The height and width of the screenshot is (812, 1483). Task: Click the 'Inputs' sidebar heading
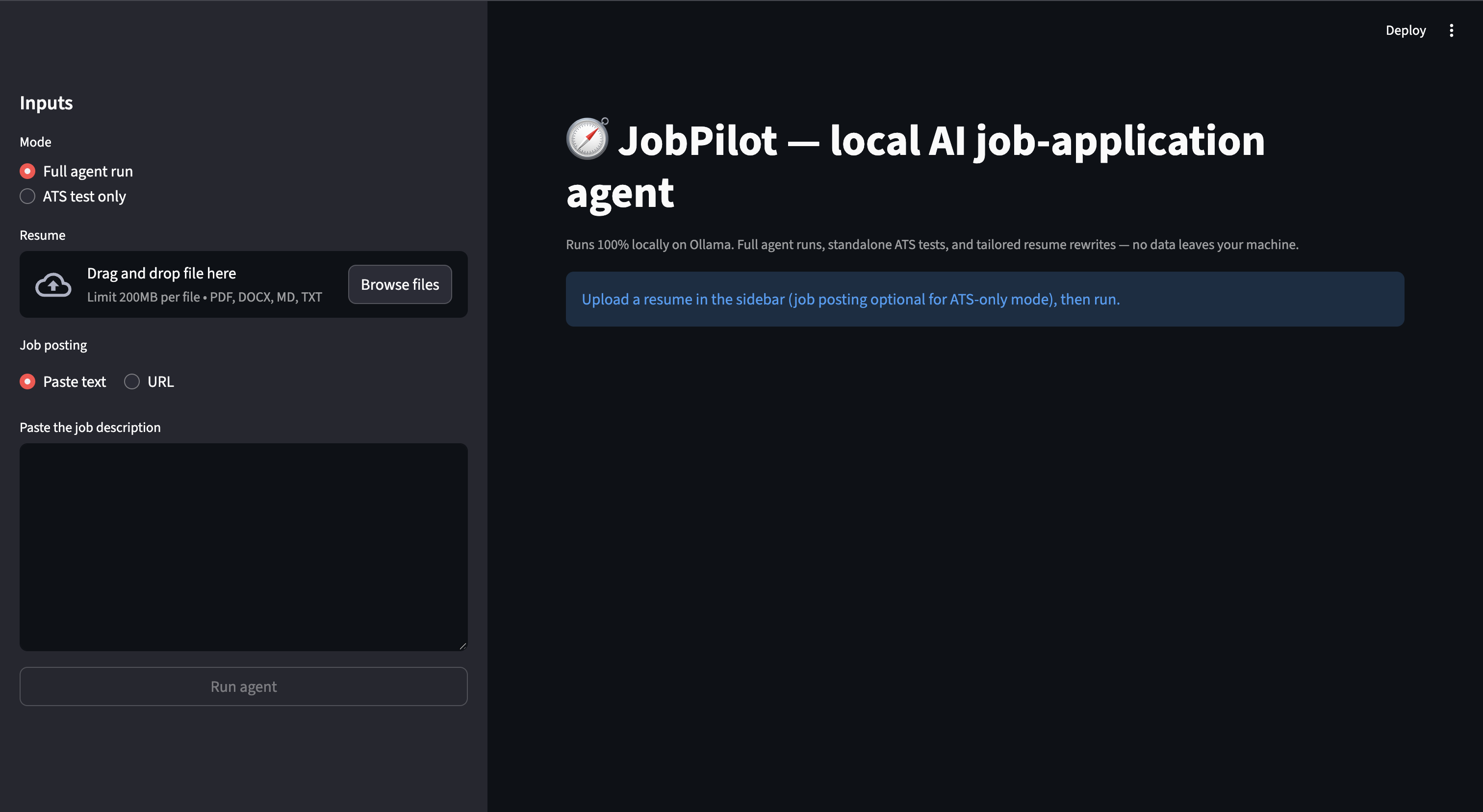[x=46, y=103]
